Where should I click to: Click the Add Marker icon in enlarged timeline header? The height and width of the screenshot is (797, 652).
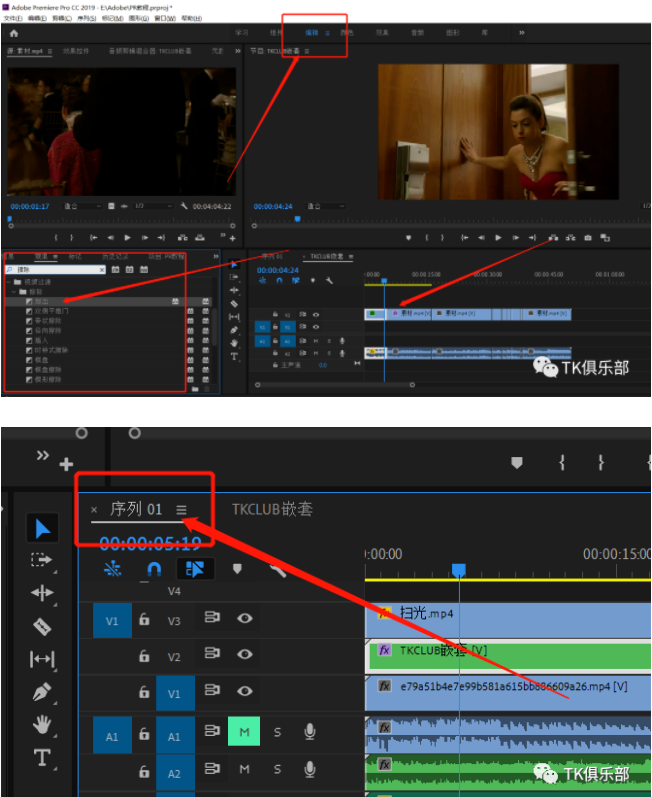tap(237, 569)
